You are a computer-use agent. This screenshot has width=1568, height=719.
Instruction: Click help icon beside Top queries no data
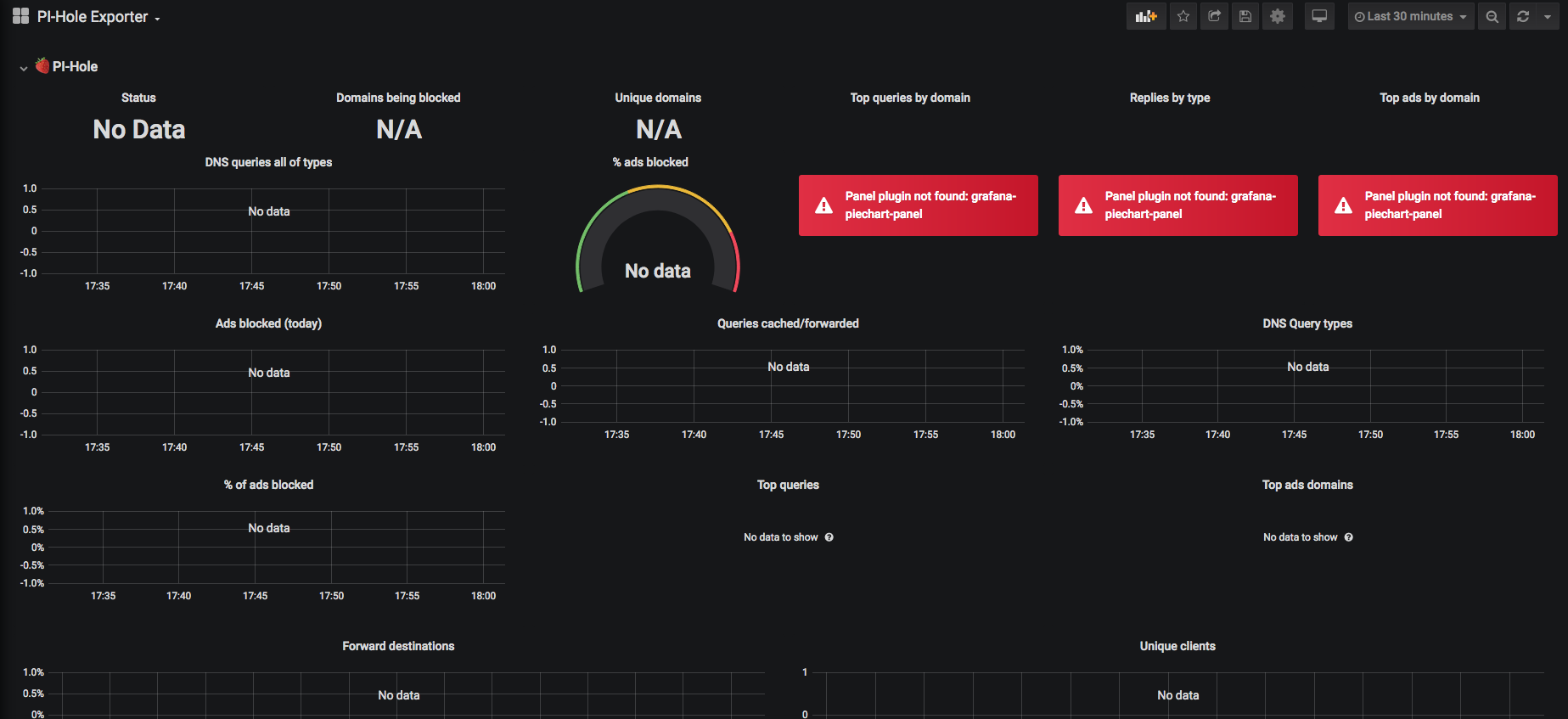point(829,537)
